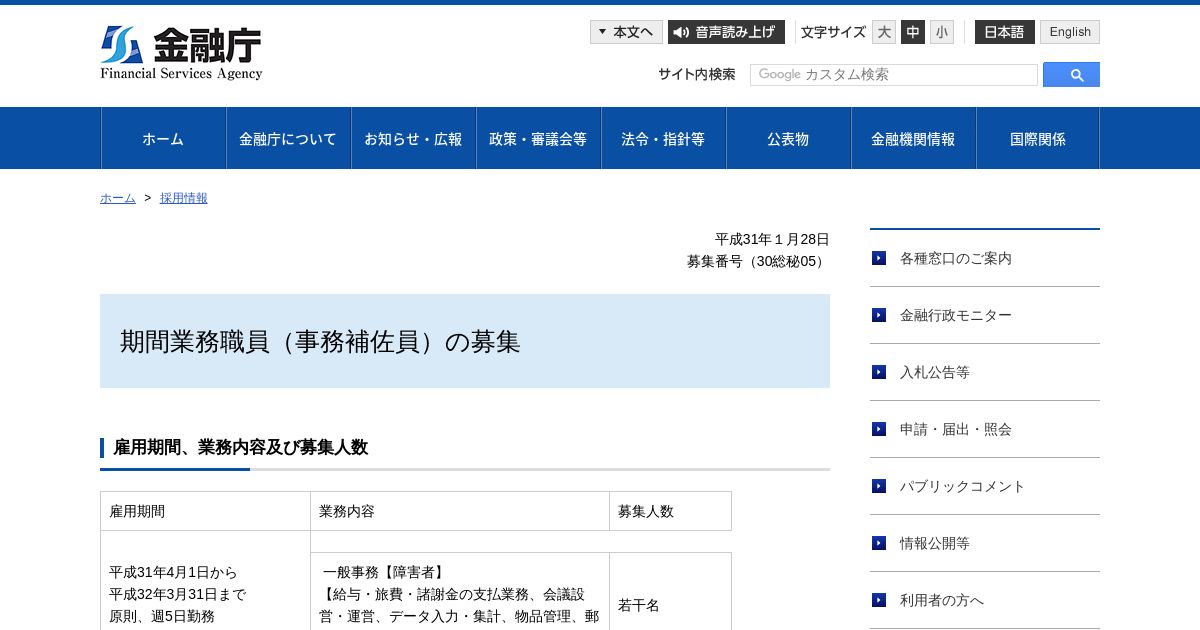The height and width of the screenshot is (630, 1200).
Task: Click the arrow icon beside 申請・届出・照会
Action: point(879,429)
